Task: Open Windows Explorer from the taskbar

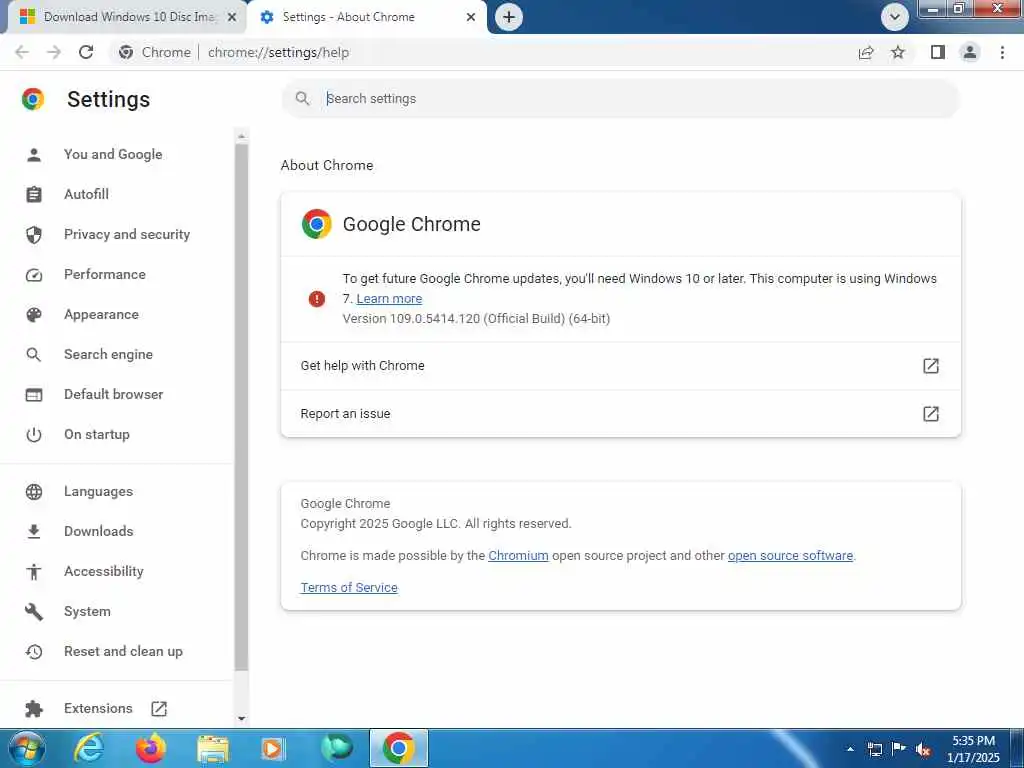Action: pyautogui.click(x=212, y=748)
